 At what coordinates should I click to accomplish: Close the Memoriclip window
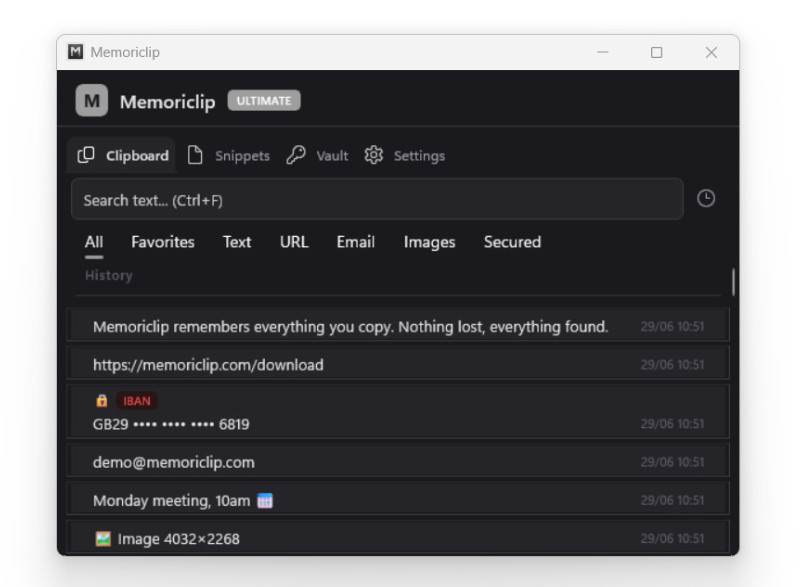(711, 52)
